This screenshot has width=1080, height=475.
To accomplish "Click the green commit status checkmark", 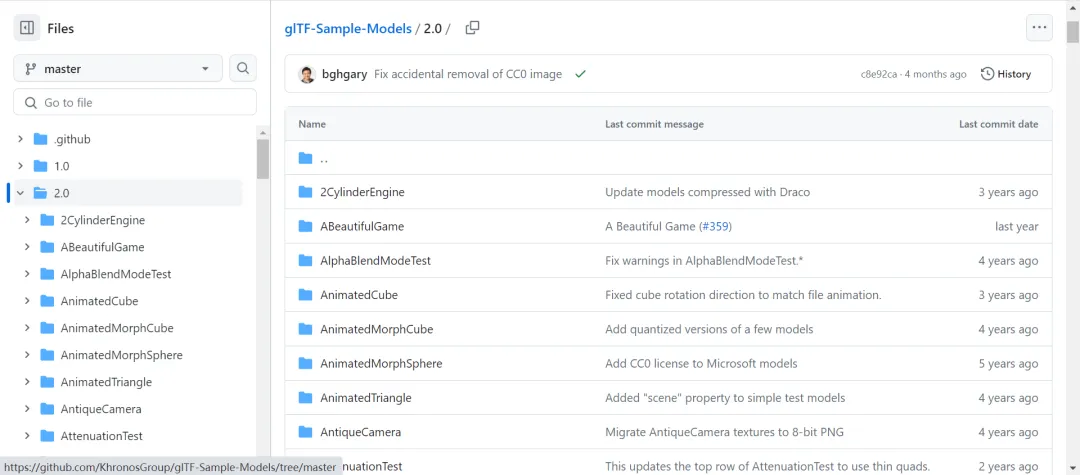I will 580,74.
